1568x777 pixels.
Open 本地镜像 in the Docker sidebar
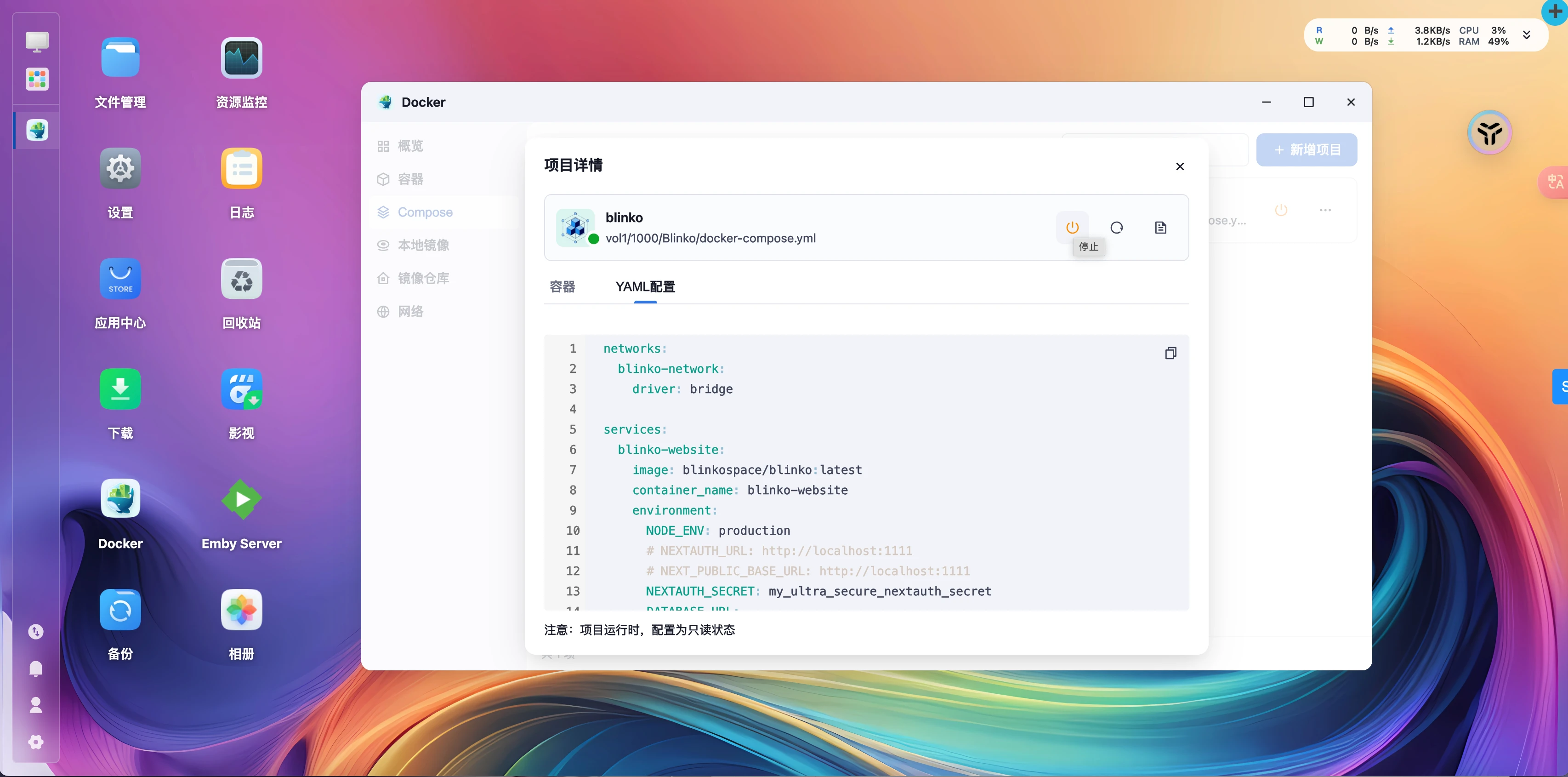(423, 245)
